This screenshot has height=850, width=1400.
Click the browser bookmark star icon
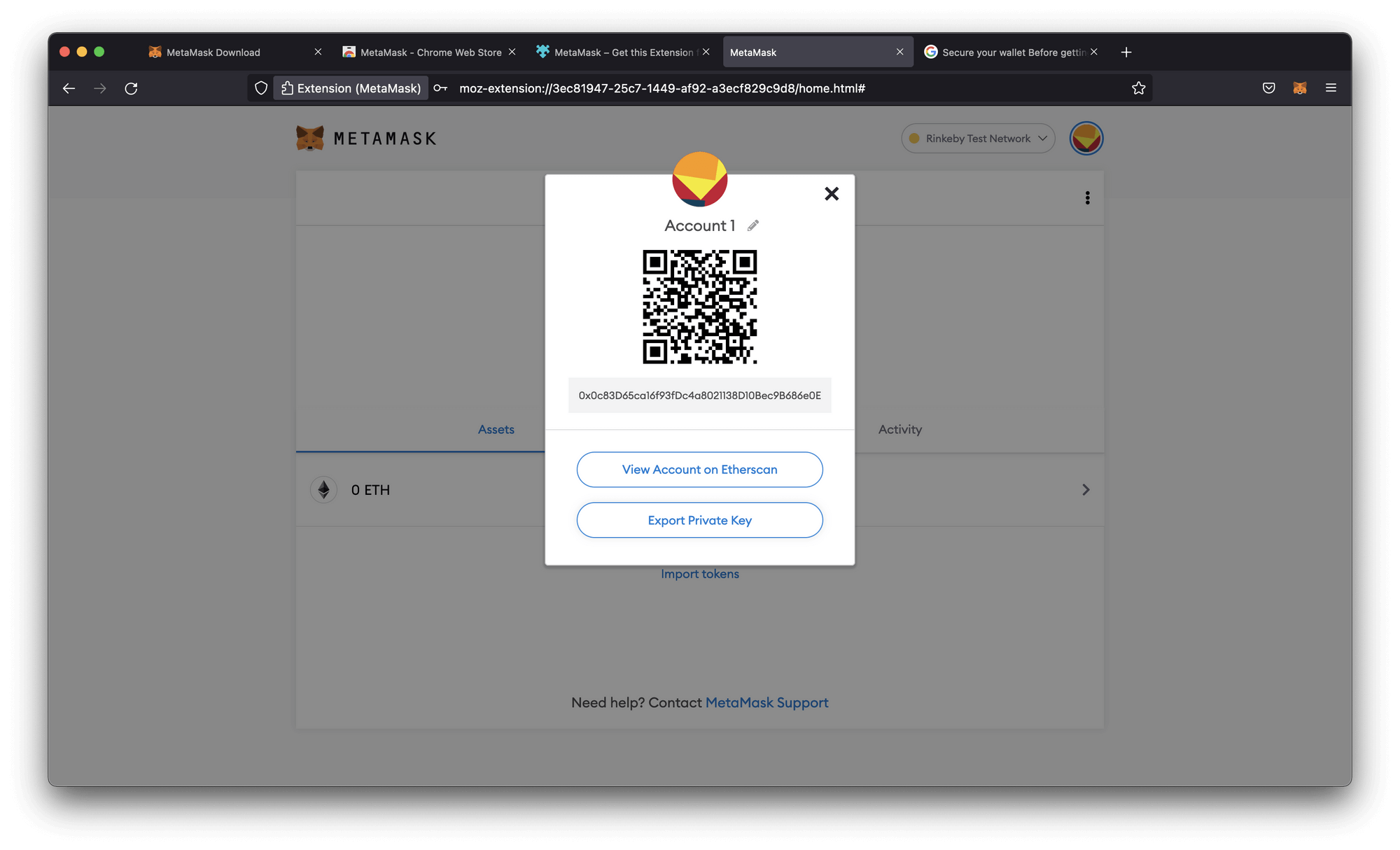(x=1139, y=88)
